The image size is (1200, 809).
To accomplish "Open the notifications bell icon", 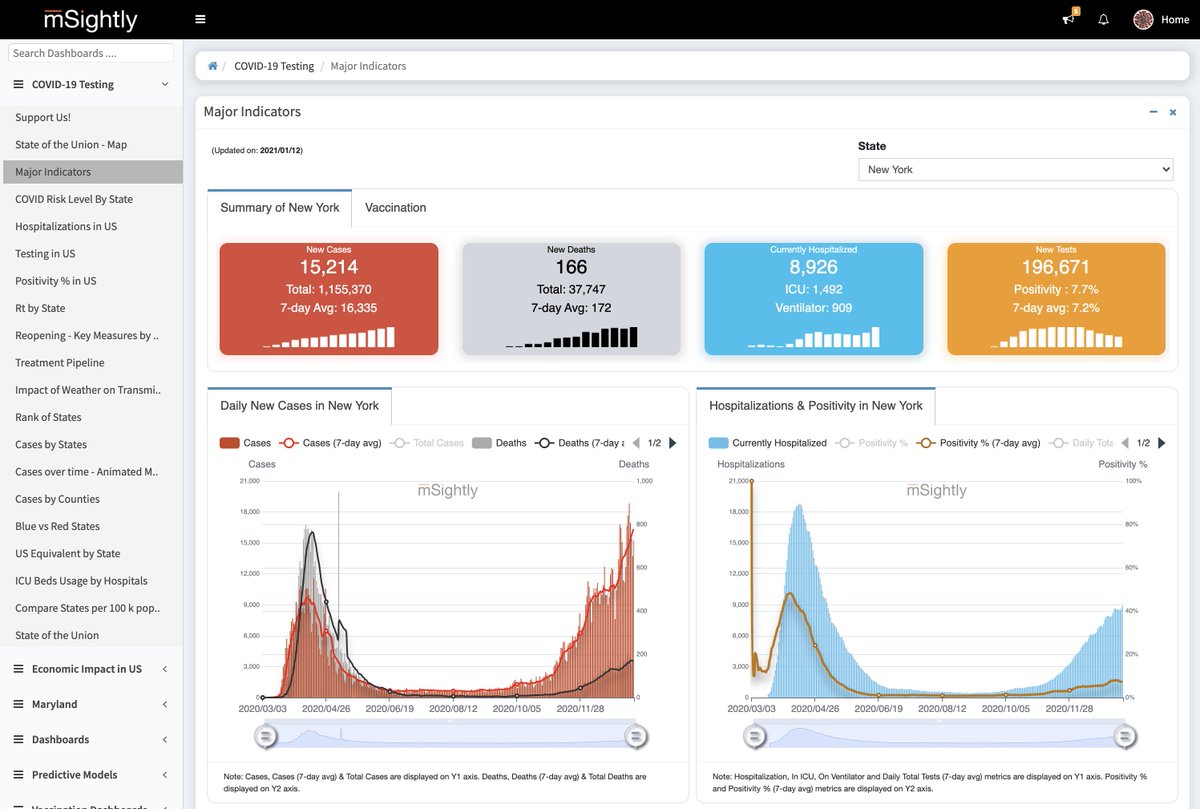I will click(1104, 19).
